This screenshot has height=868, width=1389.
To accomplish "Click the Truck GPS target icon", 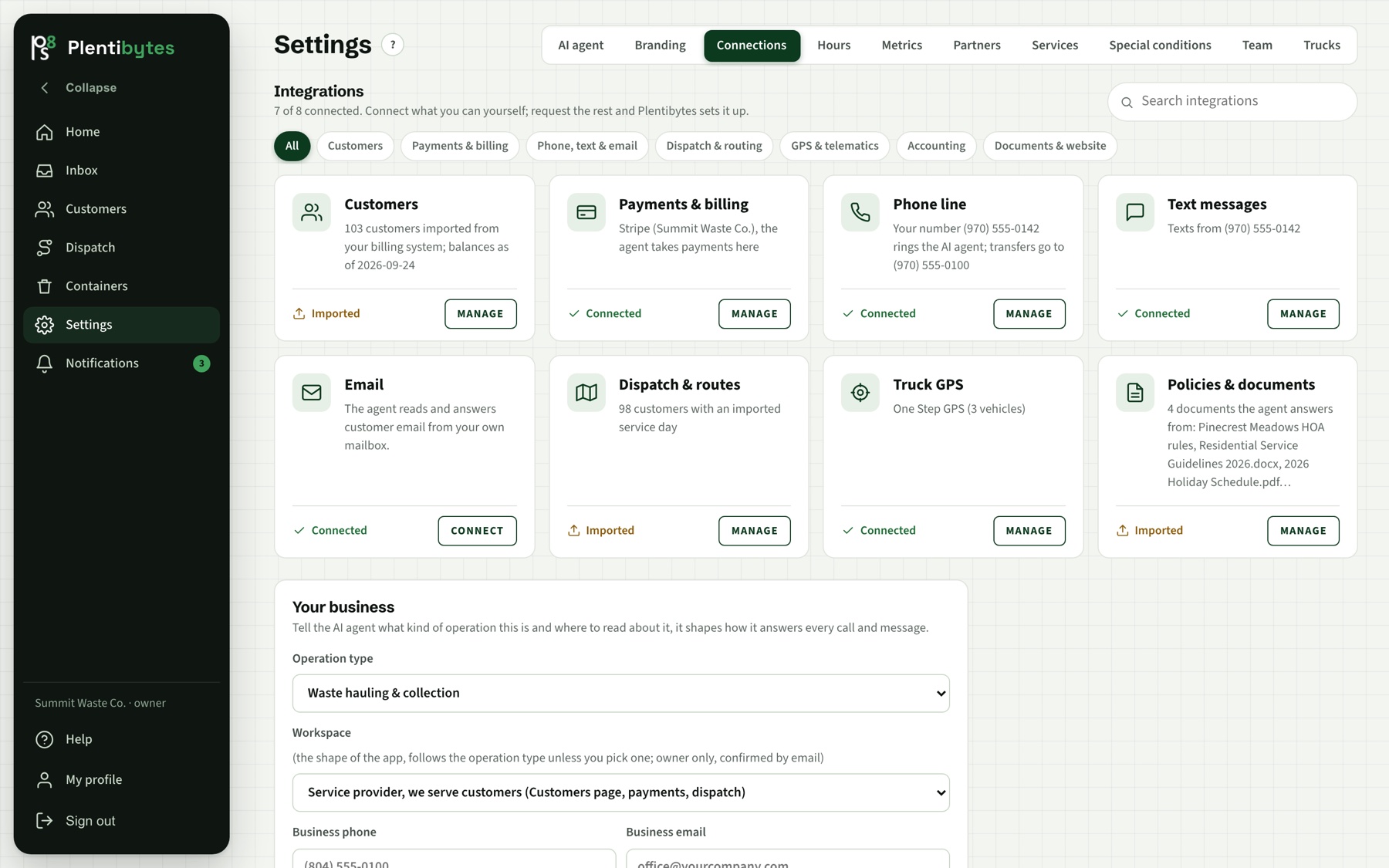I will [860, 393].
